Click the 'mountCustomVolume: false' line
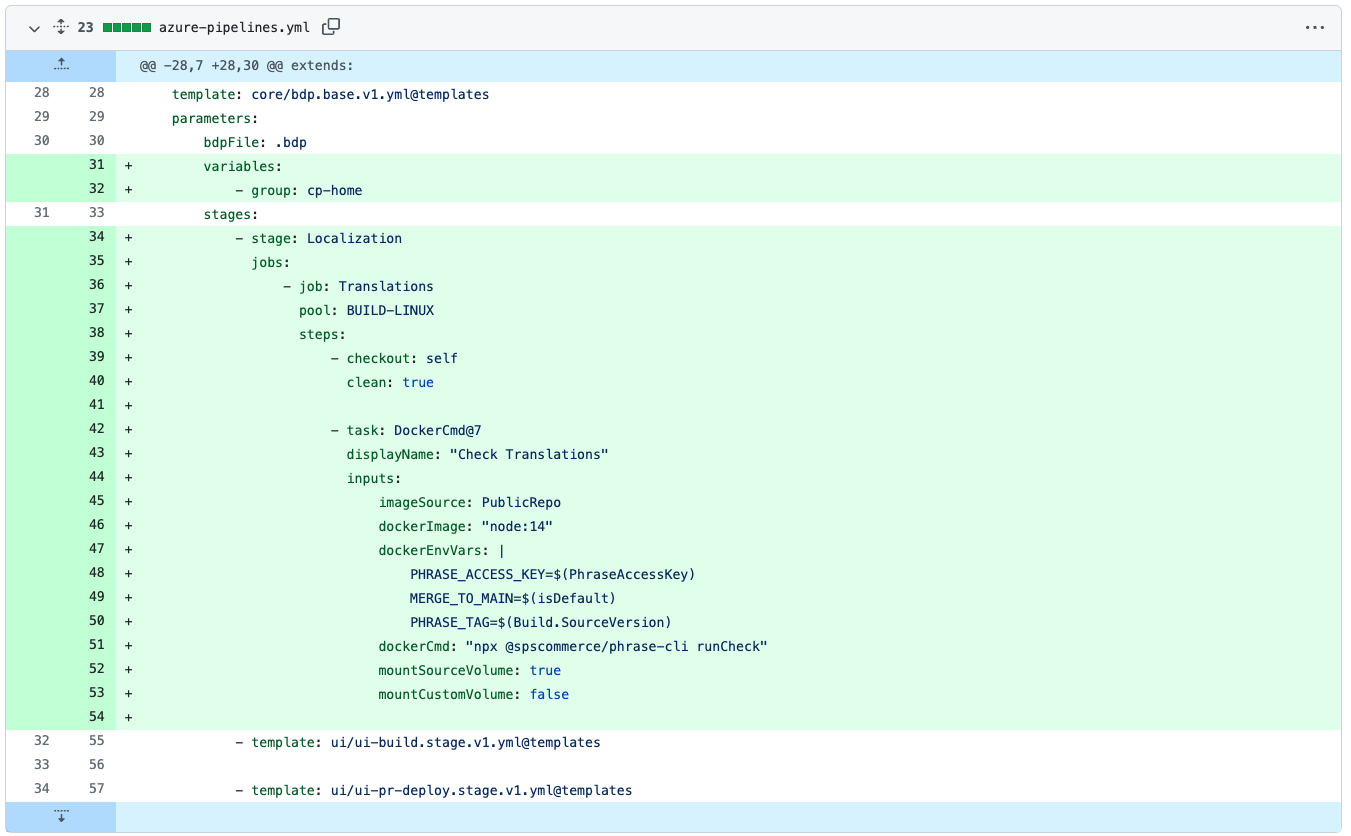Image resolution: width=1351 pixels, height=836 pixels. point(473,694)
